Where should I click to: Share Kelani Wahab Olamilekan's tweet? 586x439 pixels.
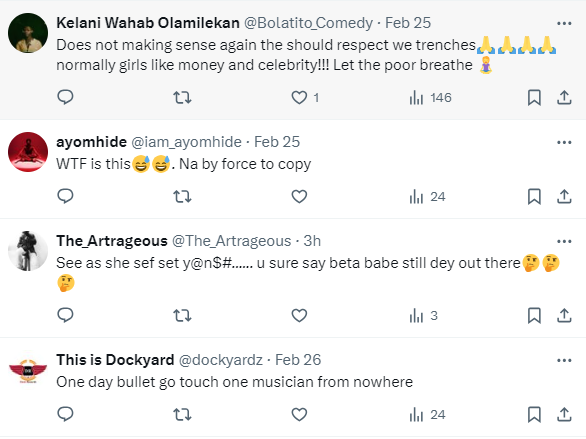[564, 98]
